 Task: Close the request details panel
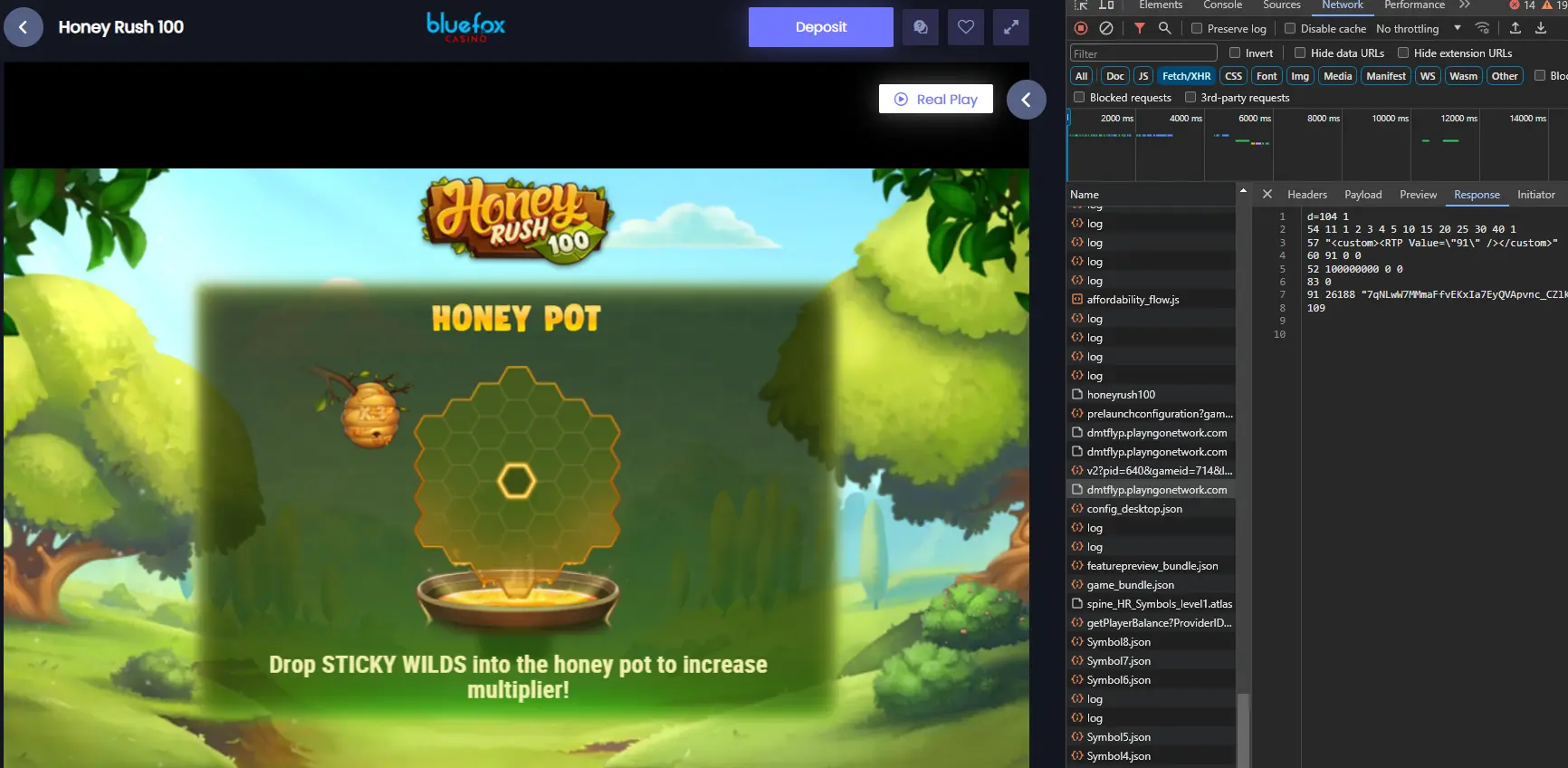coord(1267,194)
